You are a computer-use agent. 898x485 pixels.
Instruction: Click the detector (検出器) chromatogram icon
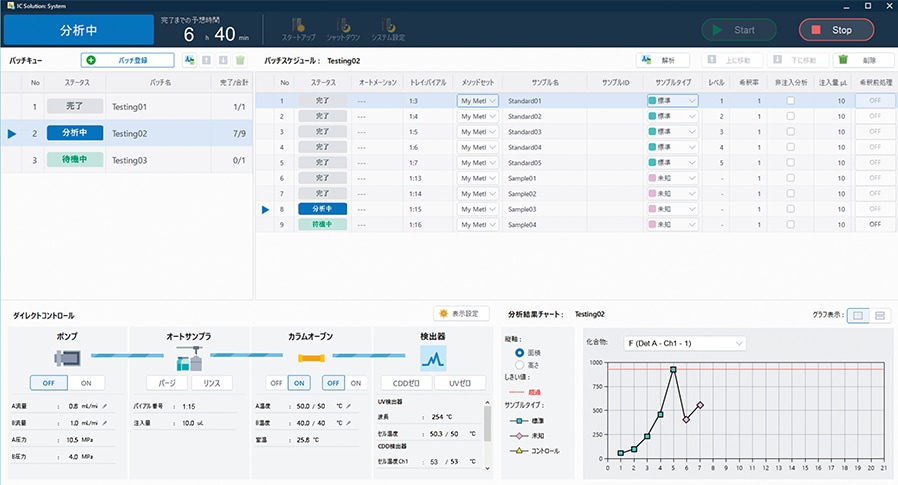[433, 357]
